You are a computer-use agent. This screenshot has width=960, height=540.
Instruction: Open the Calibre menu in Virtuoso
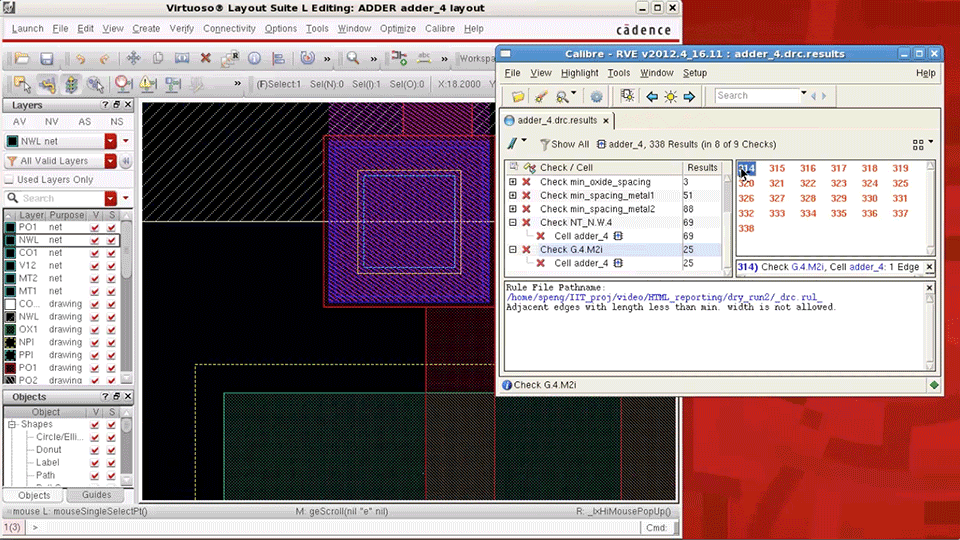coord(440,29)
